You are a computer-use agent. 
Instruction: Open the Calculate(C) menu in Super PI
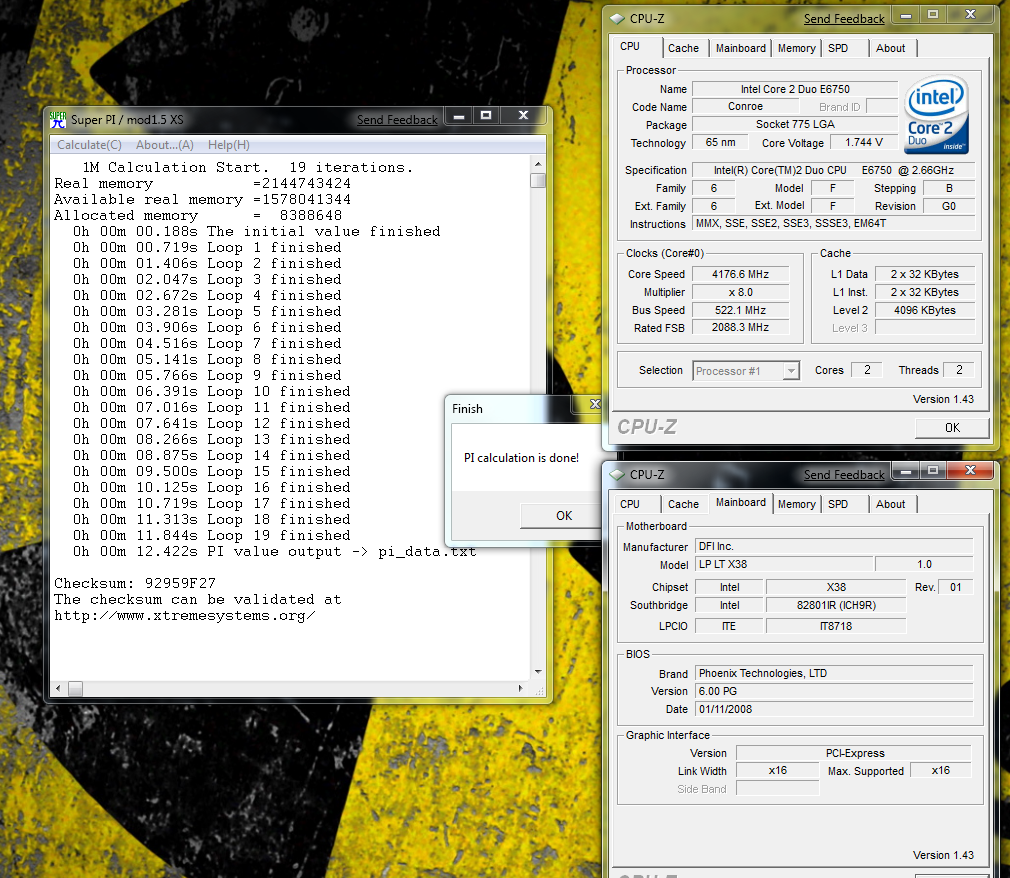coord(89,145)
